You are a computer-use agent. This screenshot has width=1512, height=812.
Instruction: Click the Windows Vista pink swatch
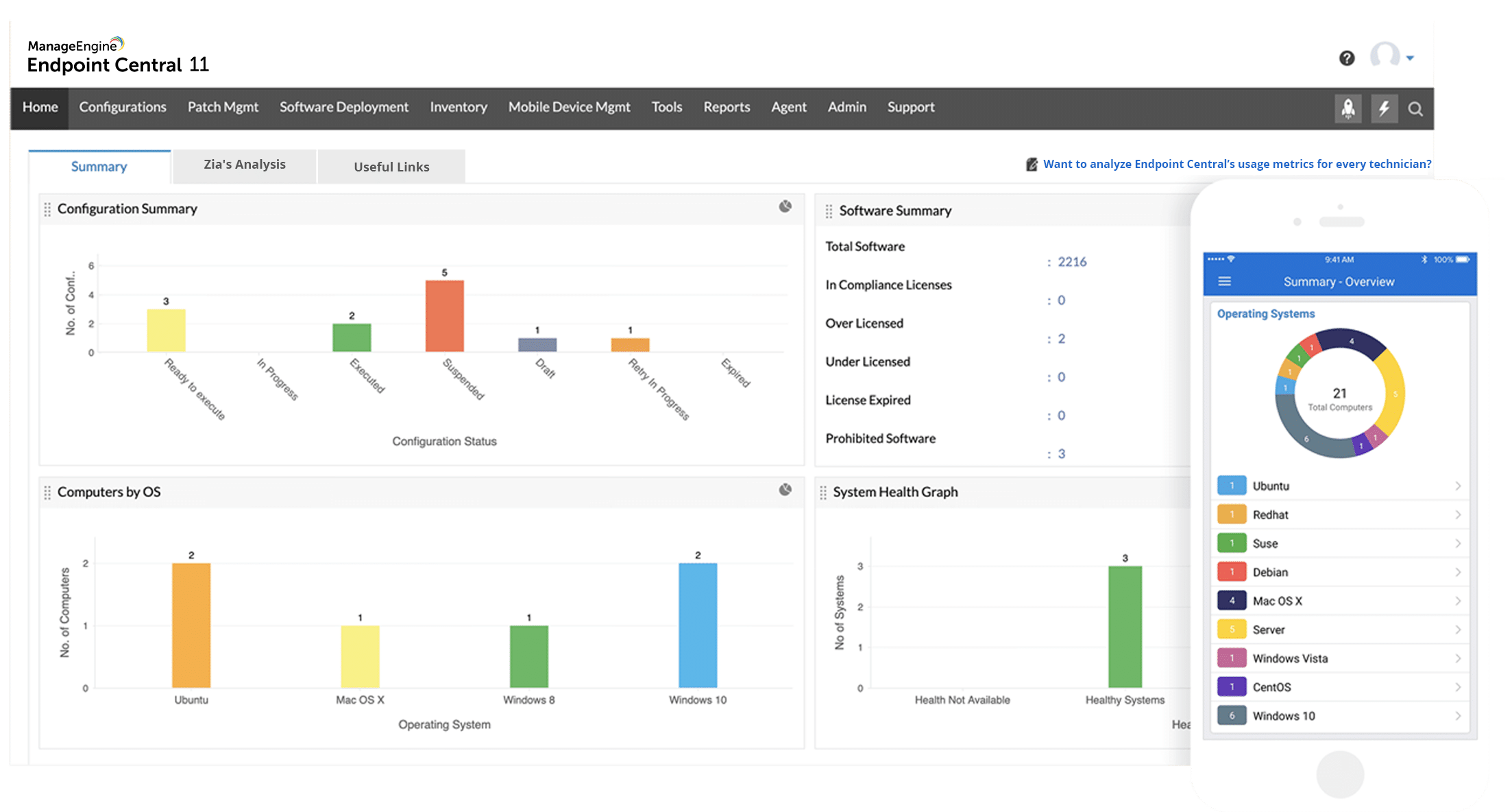[1232, 658]
